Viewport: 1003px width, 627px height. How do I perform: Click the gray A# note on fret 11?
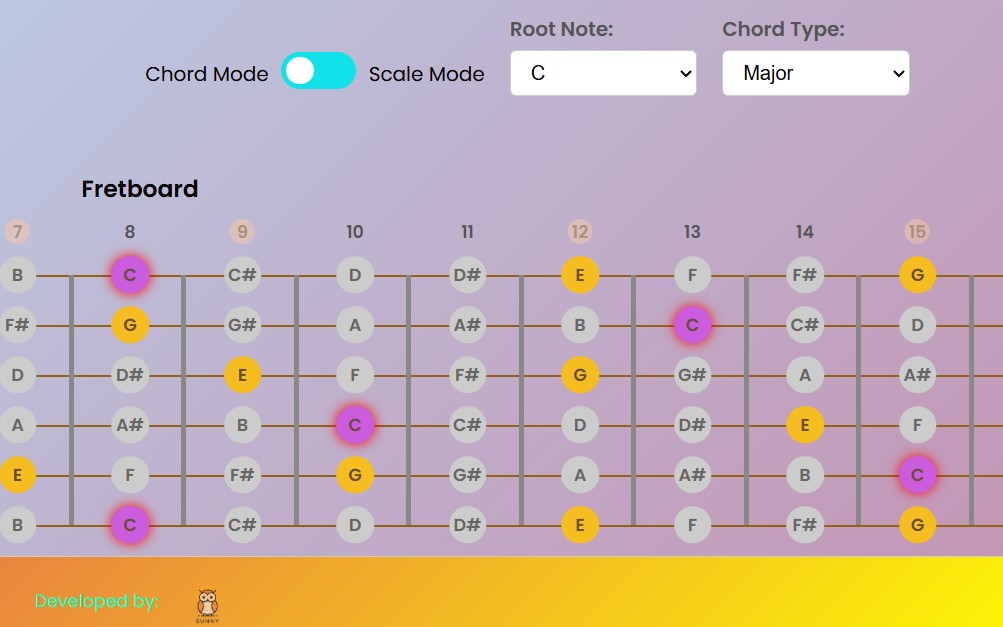pyautogui.click(x=467, y=325)
